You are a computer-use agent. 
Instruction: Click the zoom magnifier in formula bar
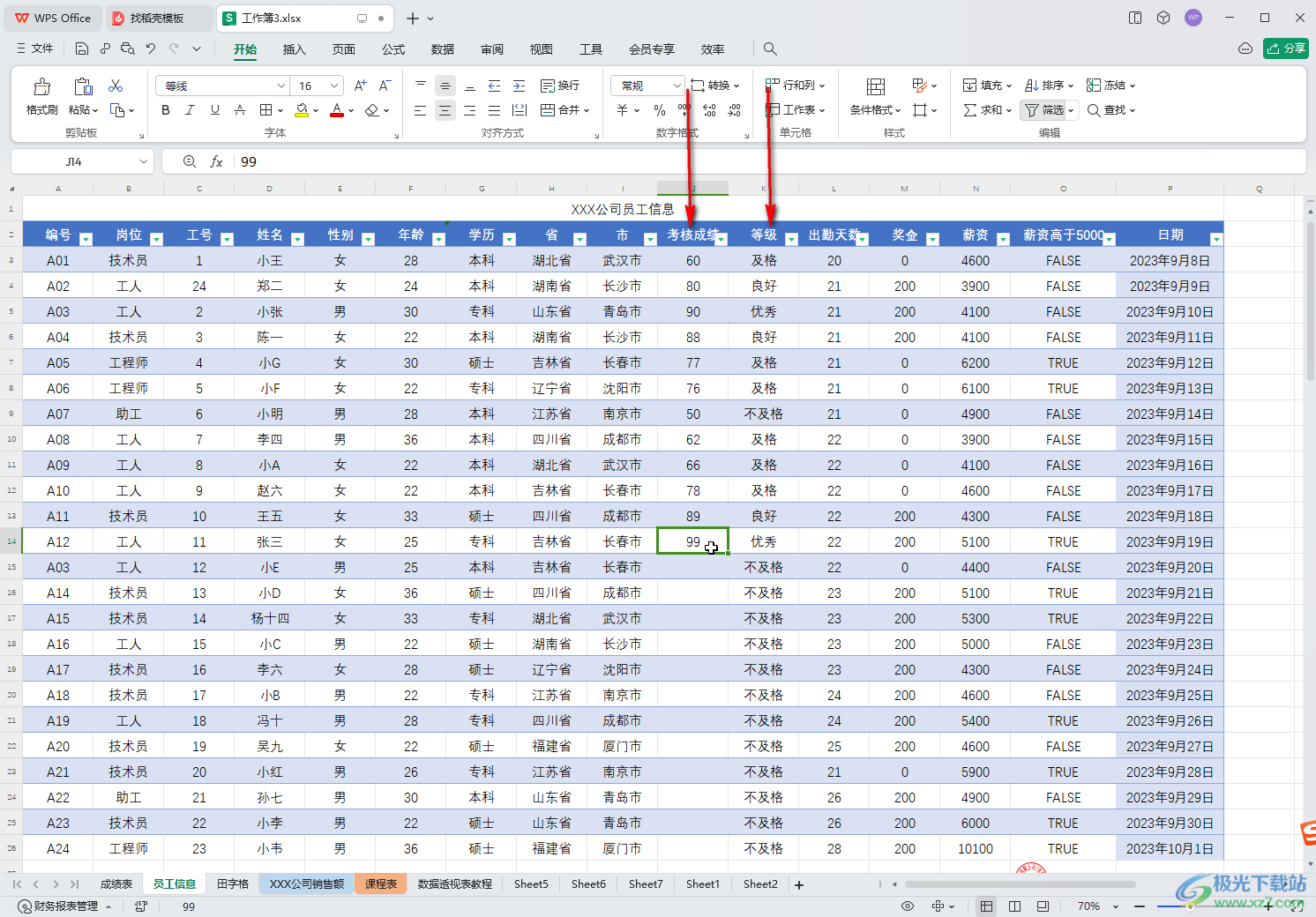pyautogui.click(x=189, y=161)
